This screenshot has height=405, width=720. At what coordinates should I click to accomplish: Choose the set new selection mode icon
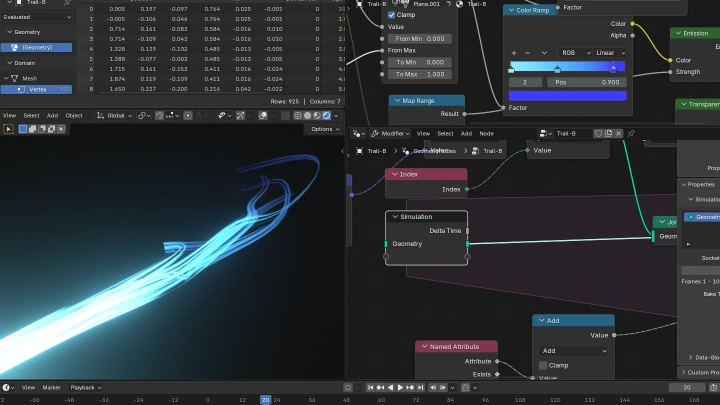click(22, 129)
